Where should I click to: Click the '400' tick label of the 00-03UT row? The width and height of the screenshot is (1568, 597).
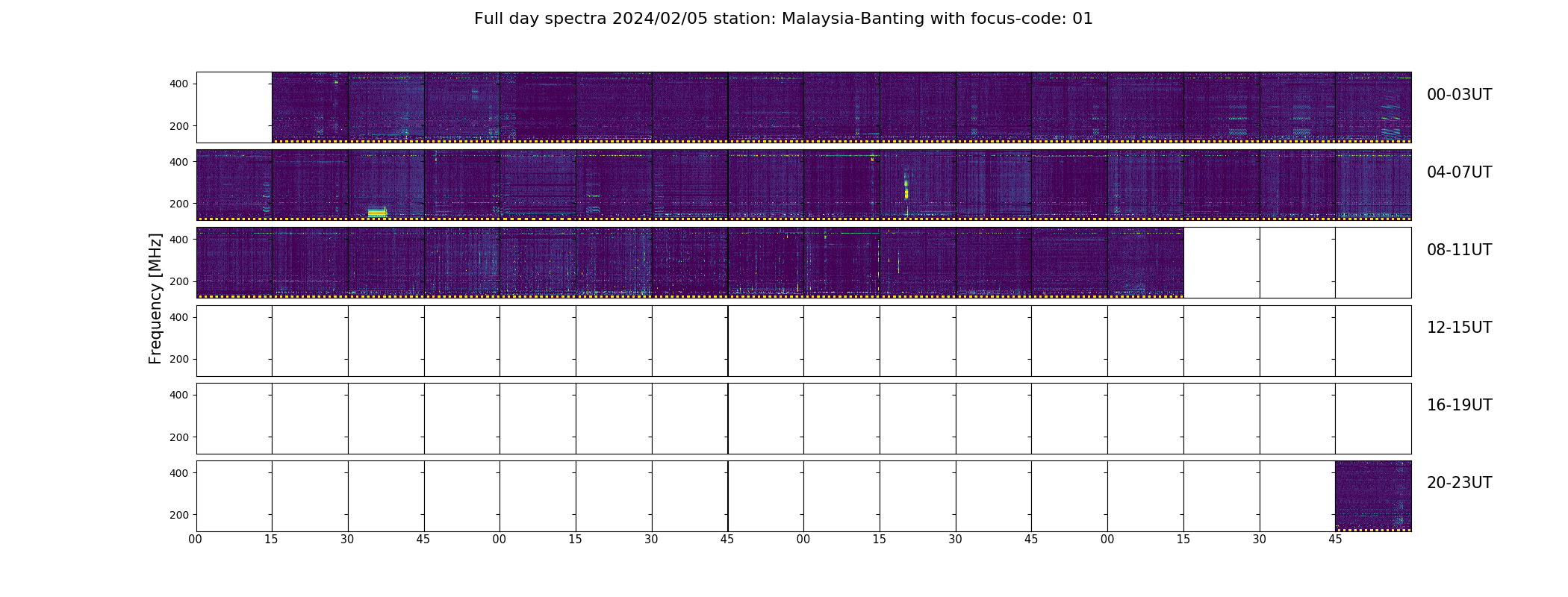[179, 84]
